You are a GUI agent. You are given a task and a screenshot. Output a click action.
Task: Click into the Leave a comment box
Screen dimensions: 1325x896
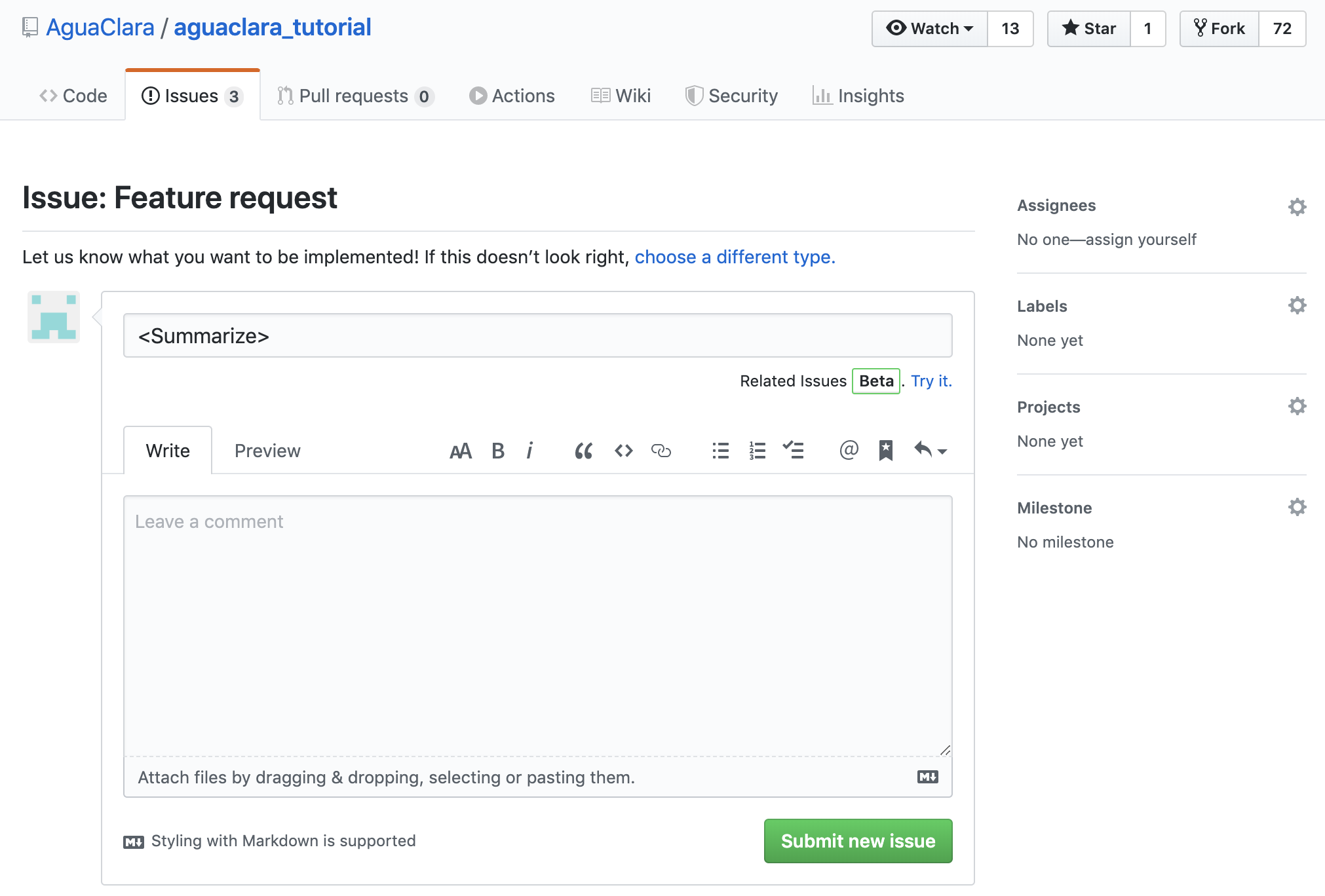pos(537,625)
